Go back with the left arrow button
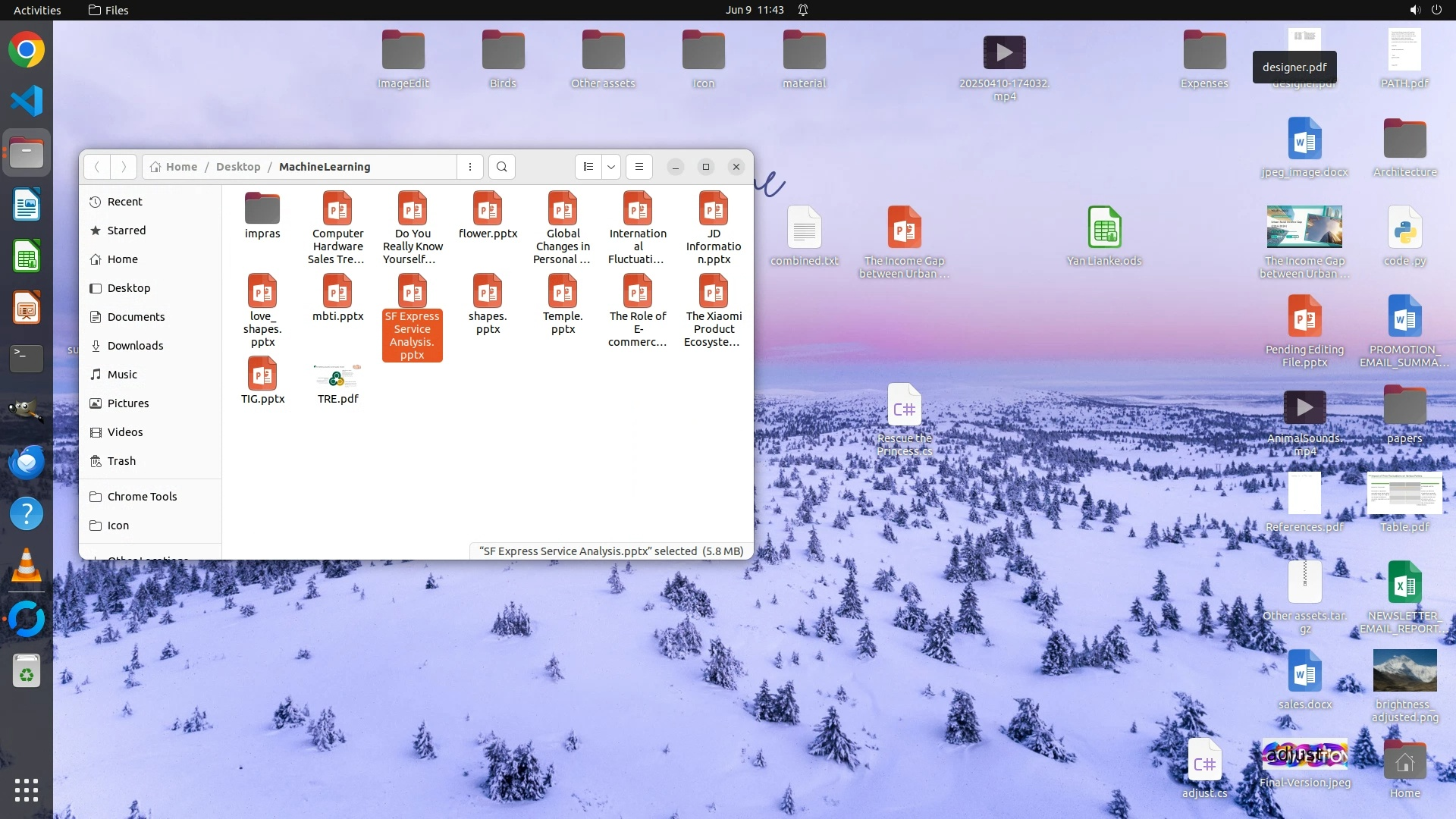Image resolution: width=1456 pixels, height=819 pixels. [97, 167]
